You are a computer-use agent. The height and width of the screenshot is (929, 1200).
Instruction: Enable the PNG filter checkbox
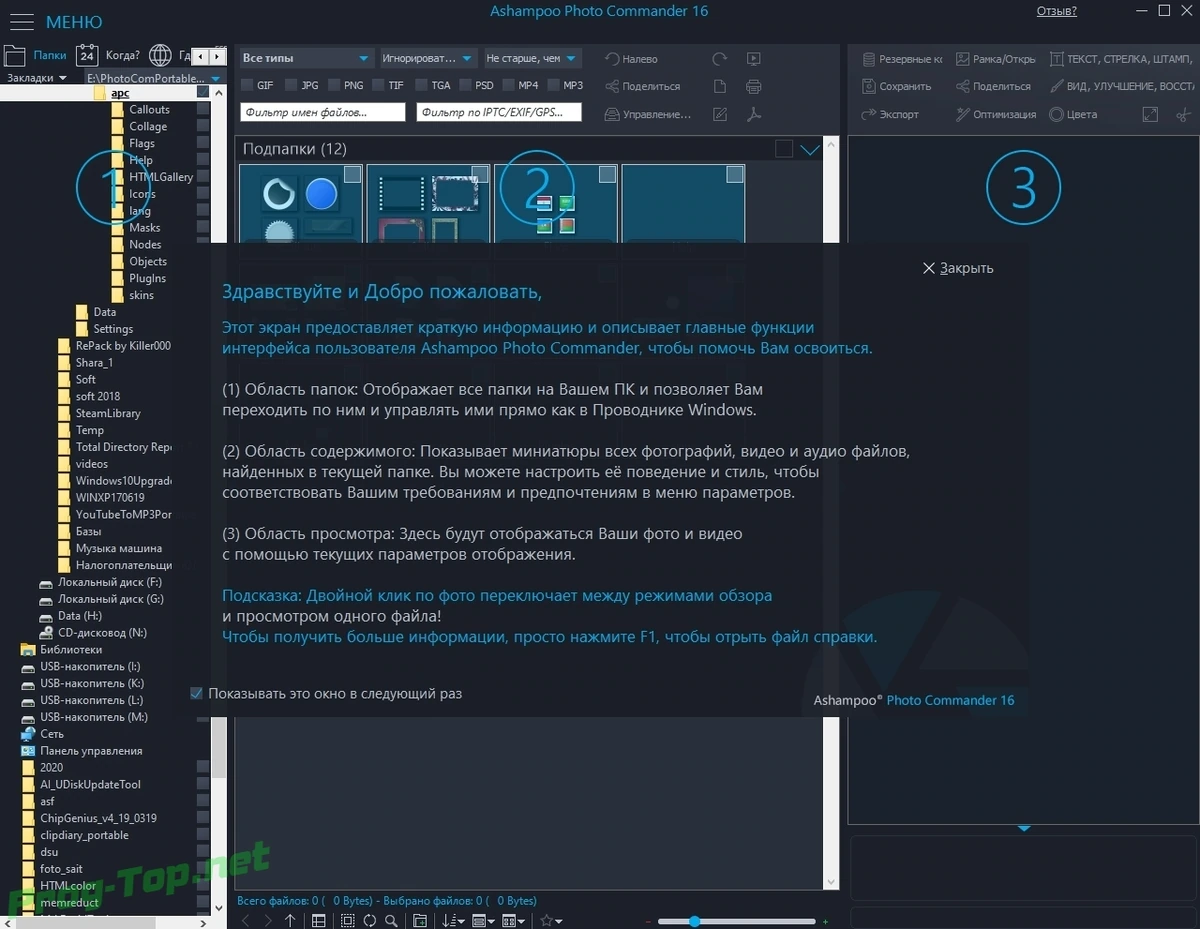[334, 86]
